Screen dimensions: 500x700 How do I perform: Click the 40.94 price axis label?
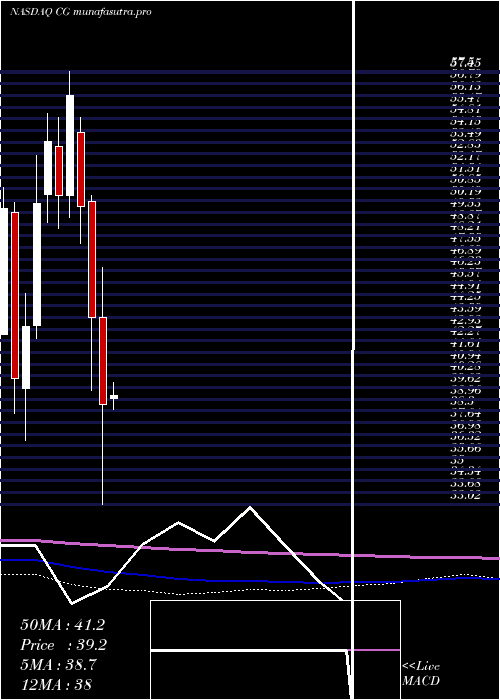465,356
